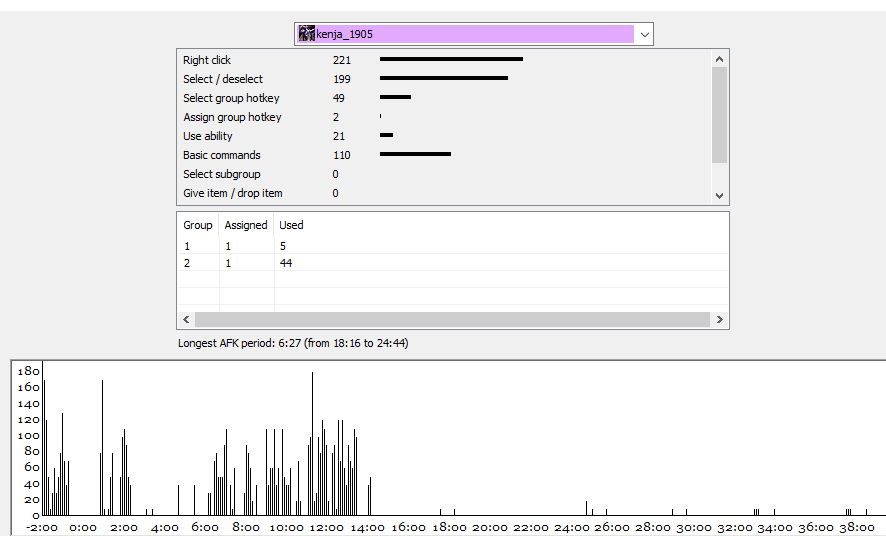
Task: Select the Right click row
Action: pyautogui.click(x=444, y=60)
